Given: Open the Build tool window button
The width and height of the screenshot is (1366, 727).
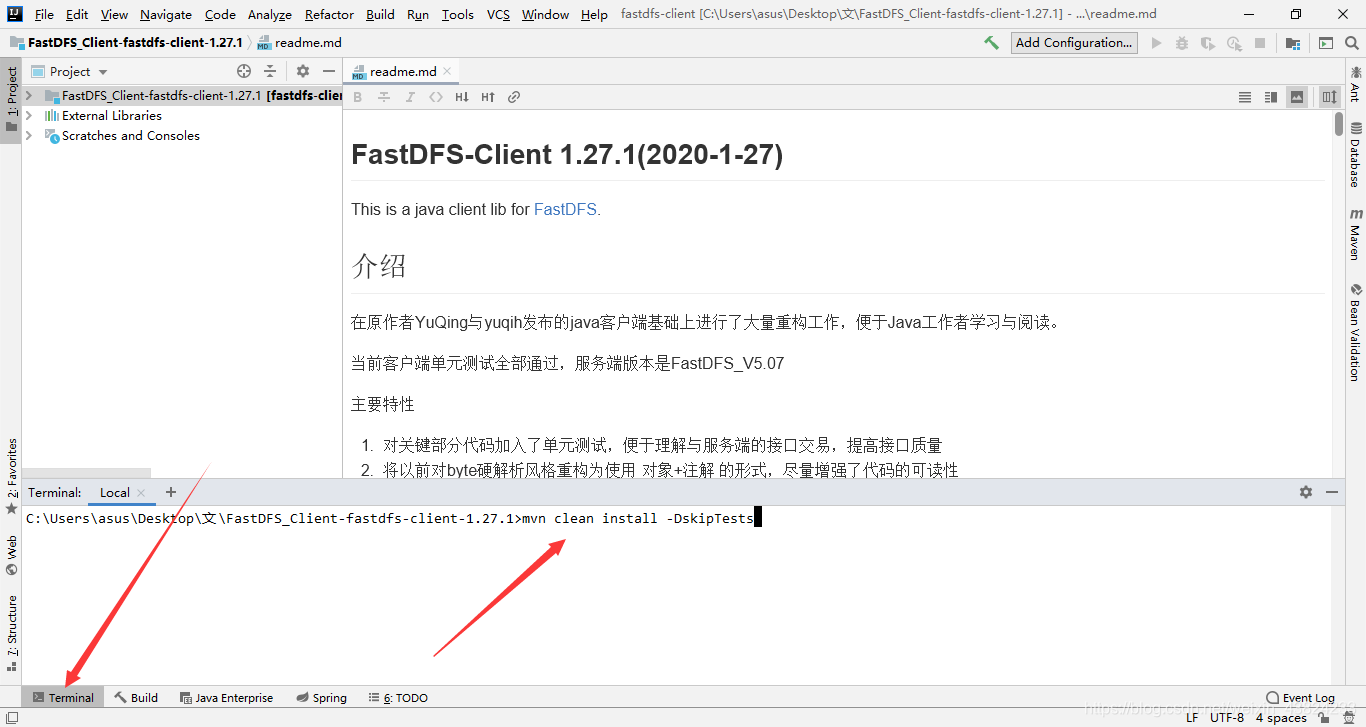Looking at the screenshot, I should point(136,697).
